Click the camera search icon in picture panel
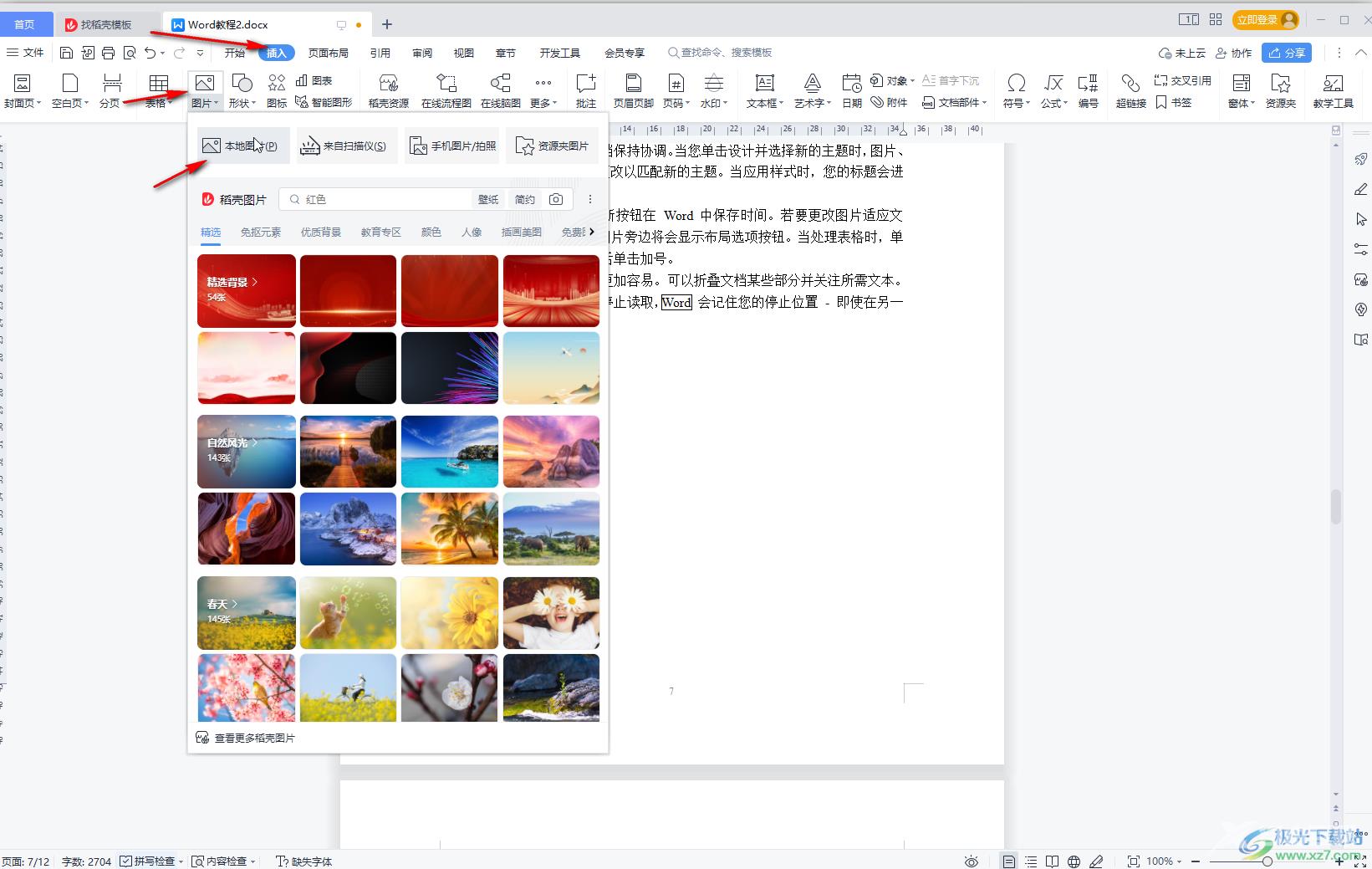The height and width of the screenshot is (869, 1372). click(x=556, y=199)
